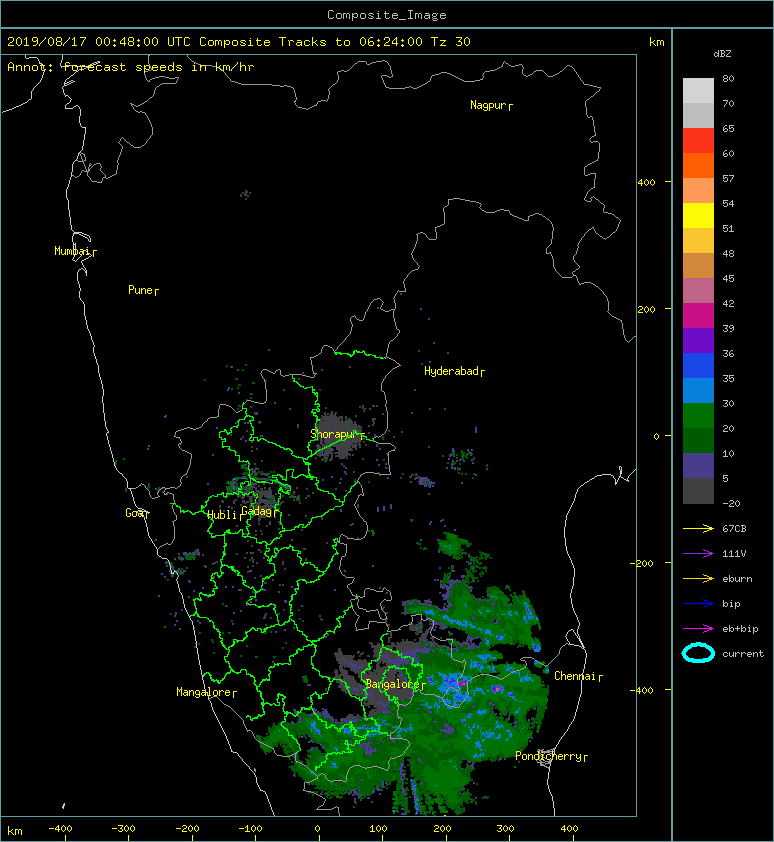The image size is (774, 842).
Task: Click the bright green 20–30 dBZ swatch
Action: tap(698, 416)
